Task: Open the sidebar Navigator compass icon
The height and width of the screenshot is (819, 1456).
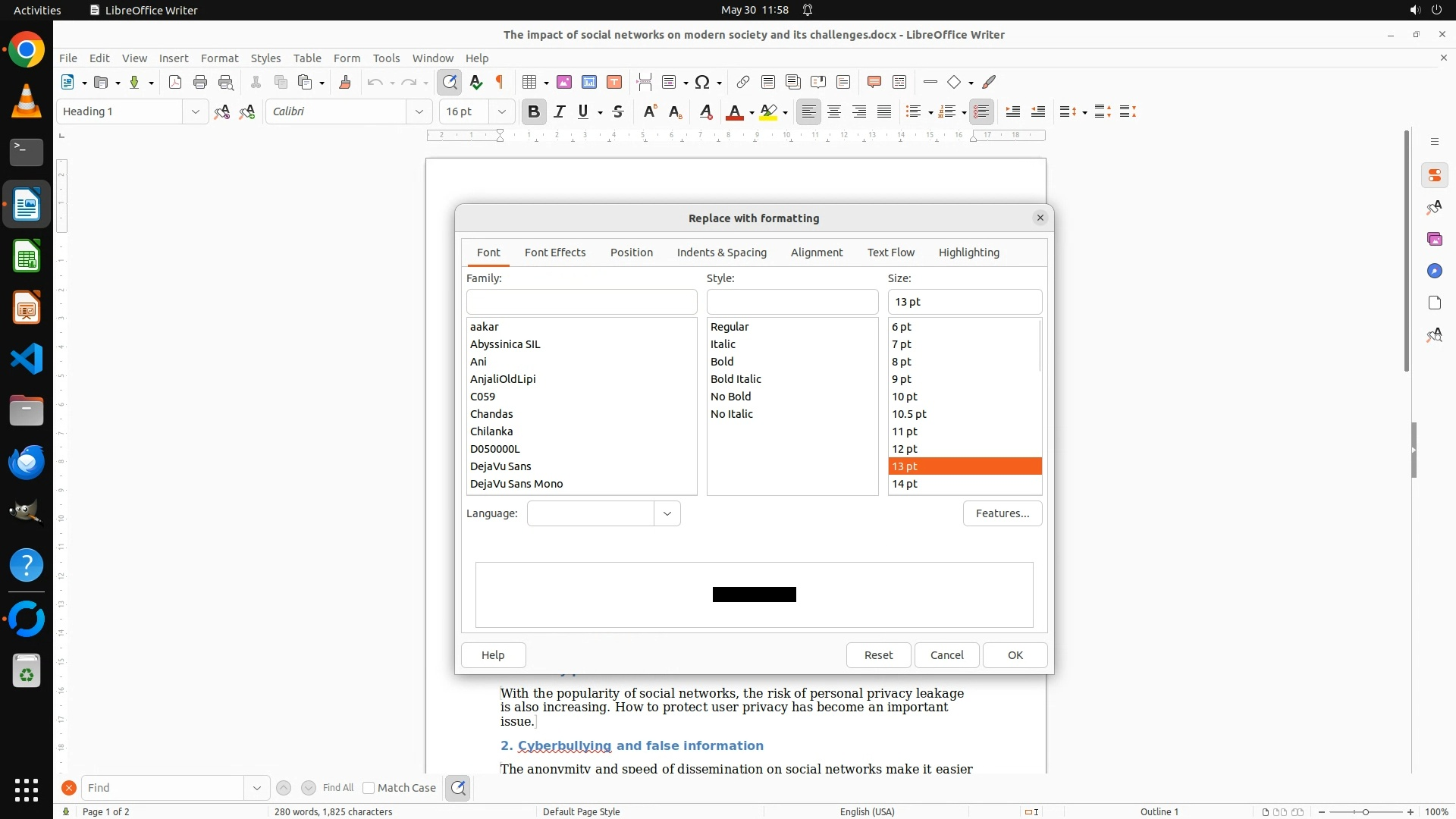Action: point(1434,271)
